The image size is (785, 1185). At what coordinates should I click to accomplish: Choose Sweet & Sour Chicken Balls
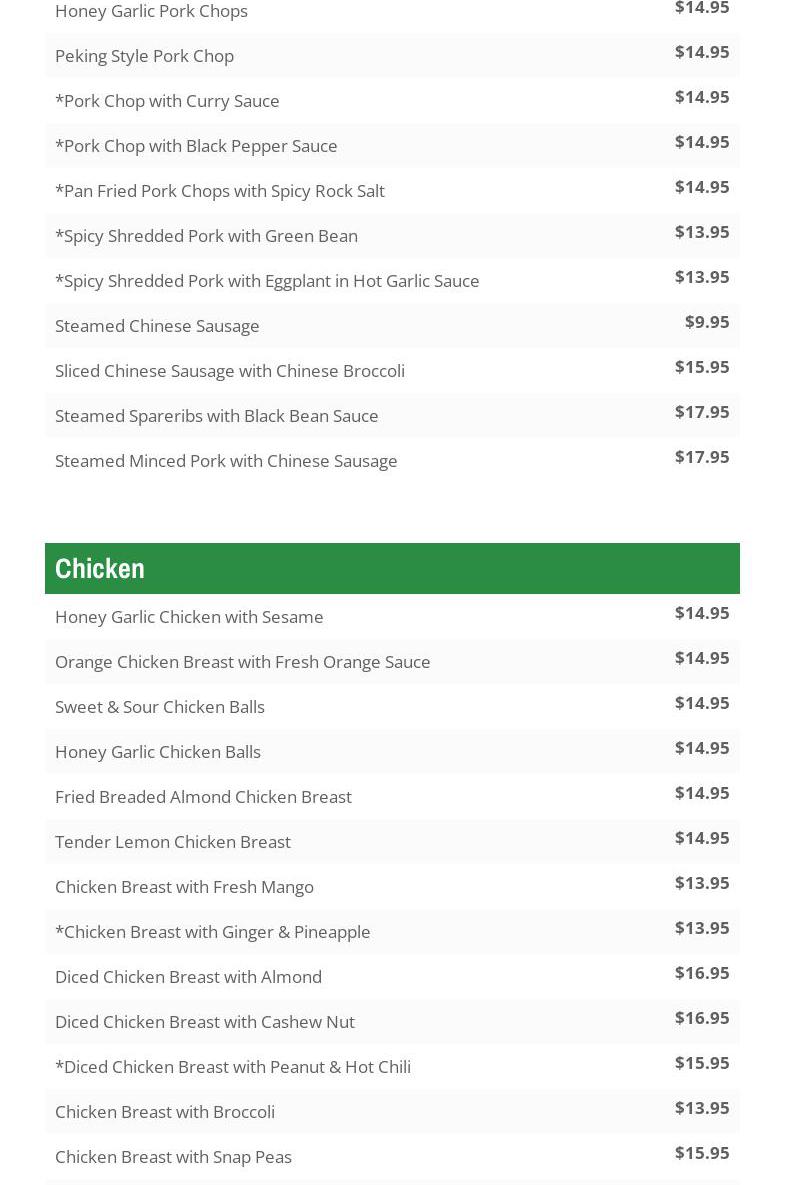click(160, 707)
